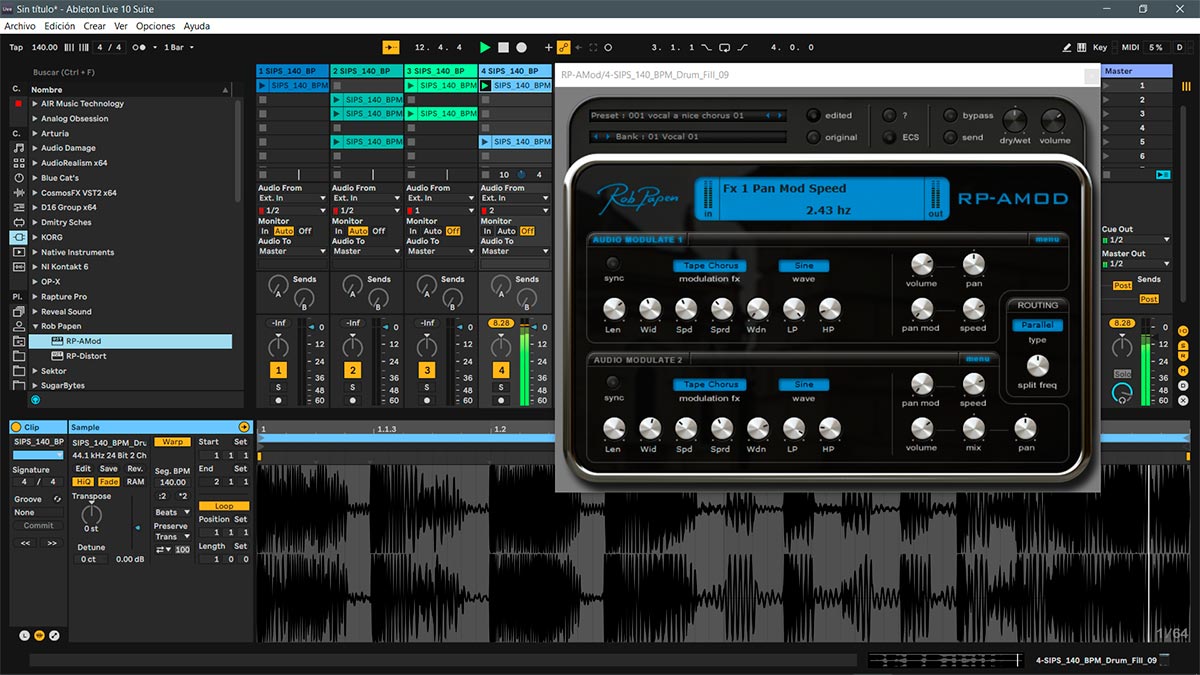Open track 1 Audio From Ext. In dropdown

[x=292, y=198]
